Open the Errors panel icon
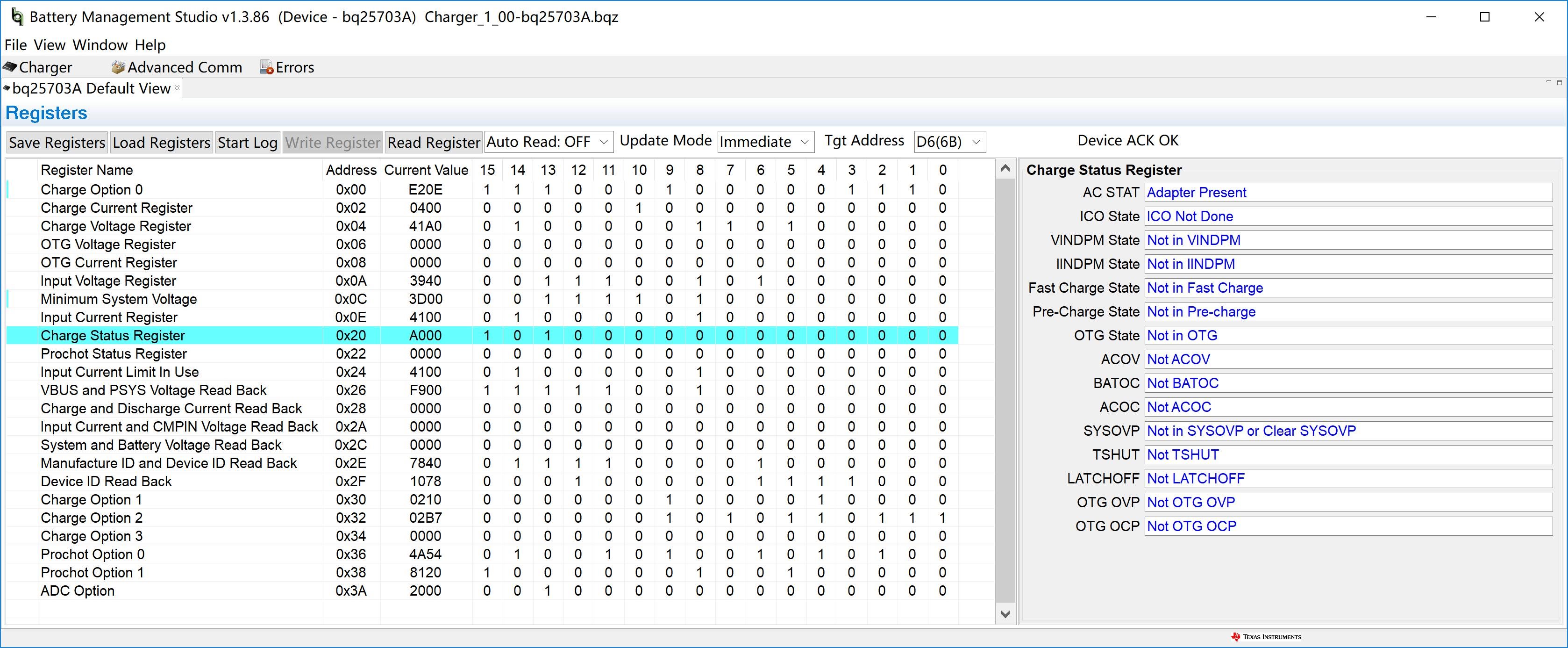This screenshot has width=1568, height=648. (x=287, y=67)
